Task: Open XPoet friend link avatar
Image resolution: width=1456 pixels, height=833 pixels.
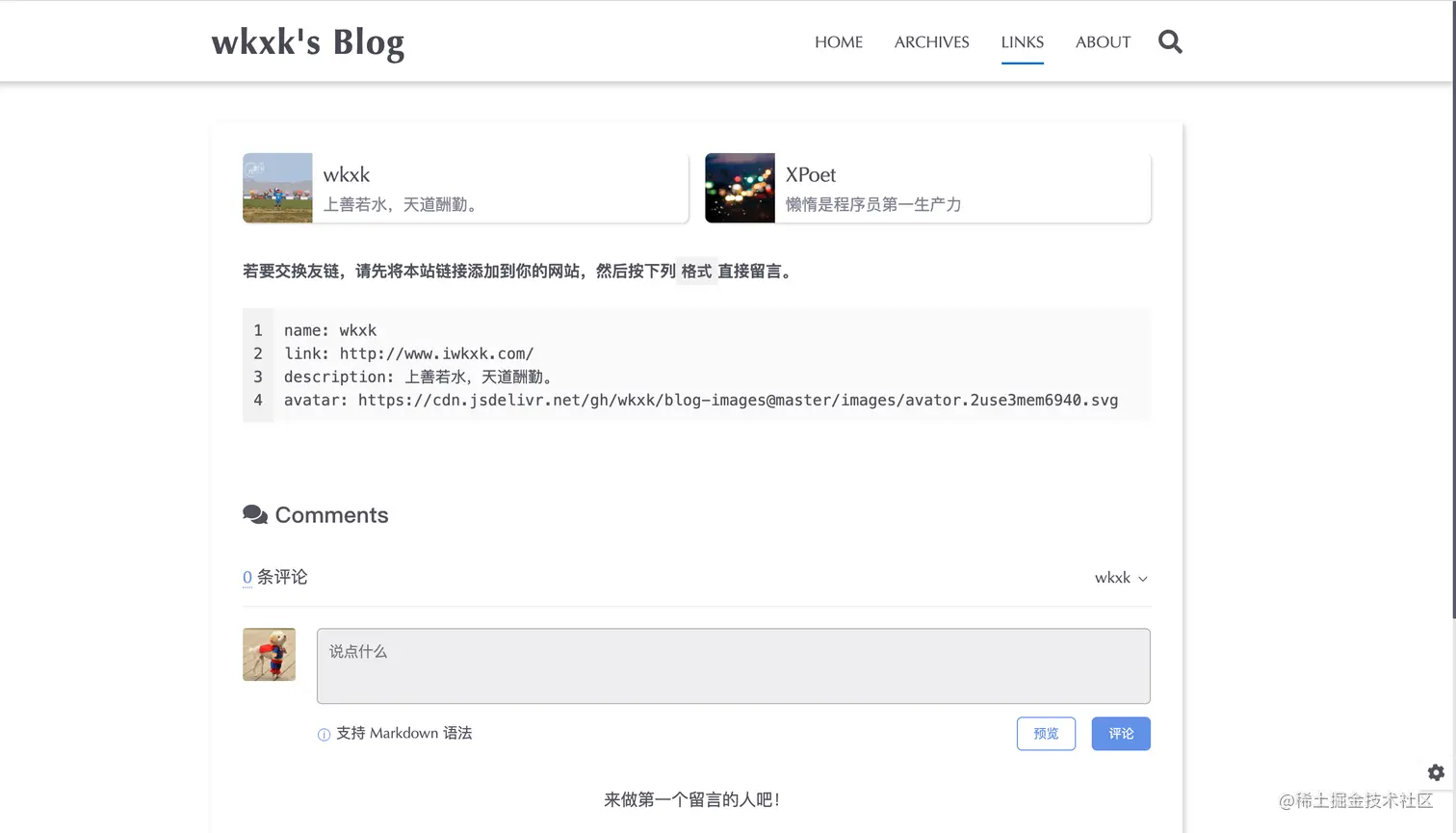Action: click(x=740, y=188)
